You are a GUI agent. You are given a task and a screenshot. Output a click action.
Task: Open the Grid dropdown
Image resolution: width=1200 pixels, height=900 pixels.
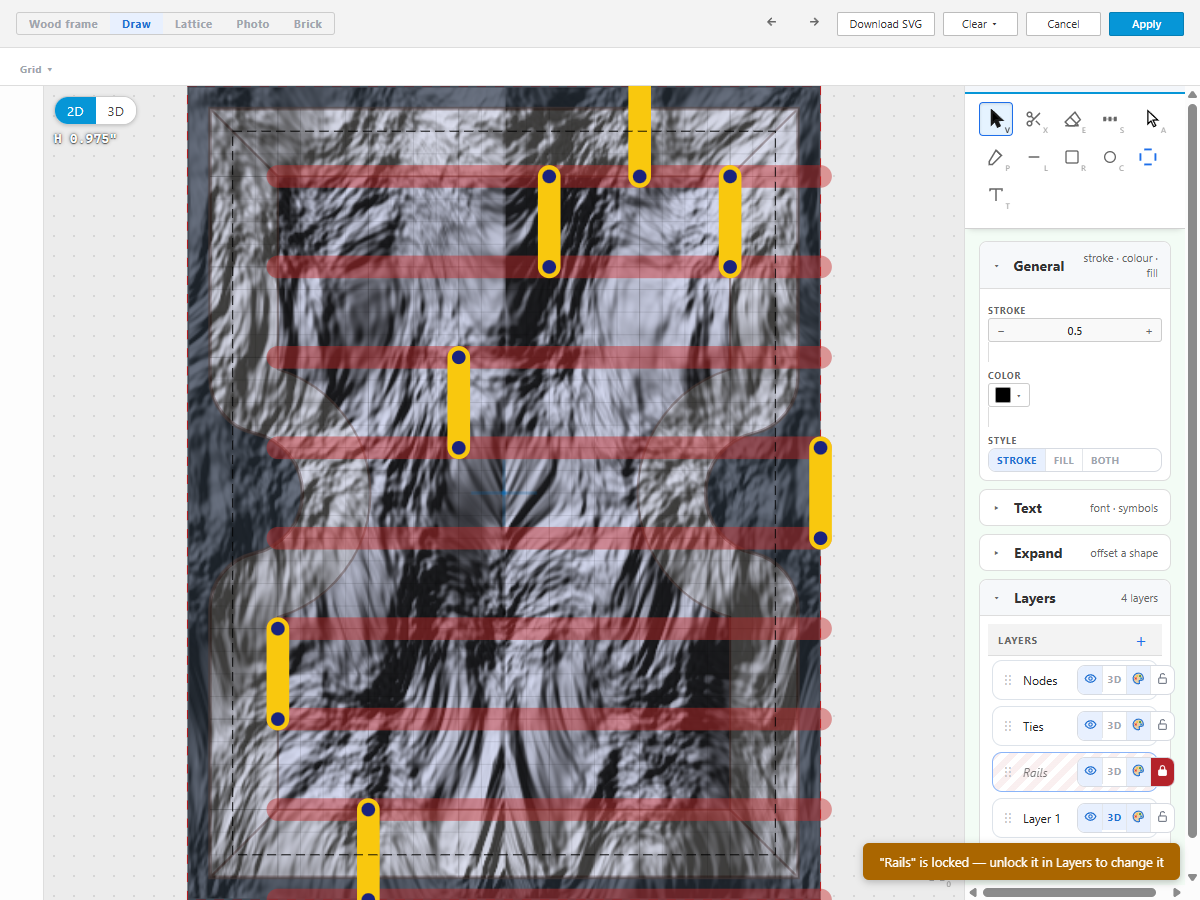pos(36,69)
